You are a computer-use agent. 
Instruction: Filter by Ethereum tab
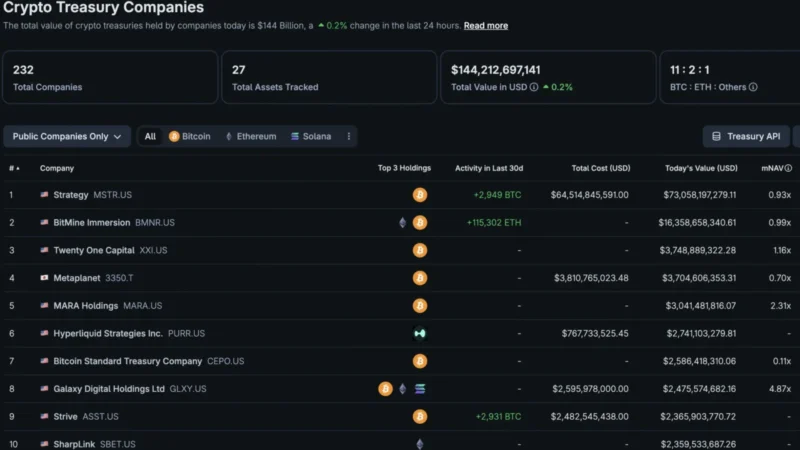pyautogui.click(x=251, y=136)
